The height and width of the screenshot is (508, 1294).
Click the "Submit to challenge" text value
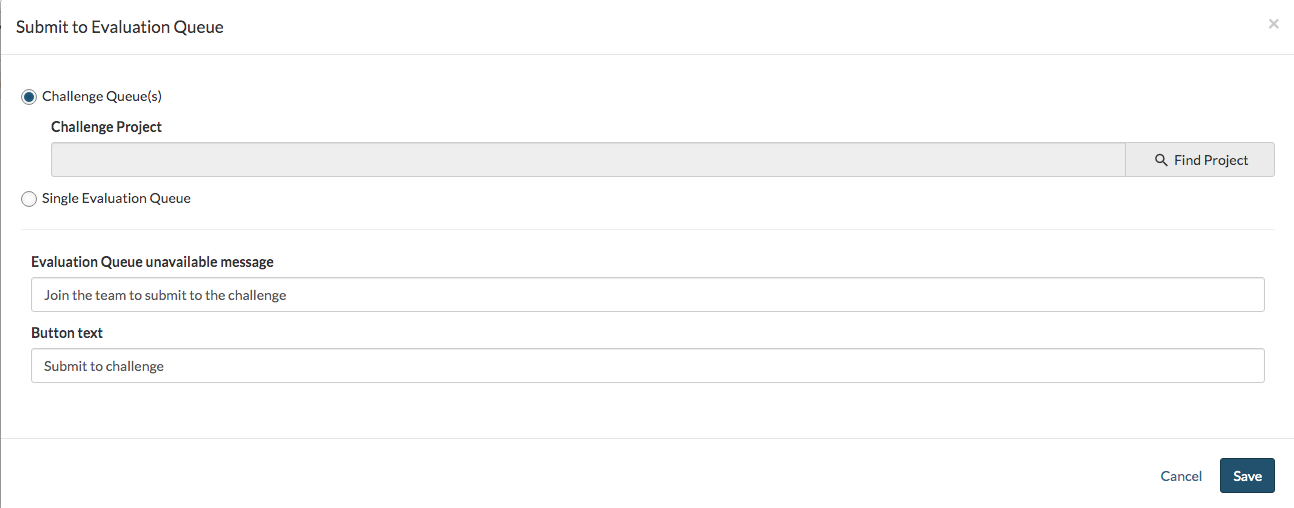[104, 366]
